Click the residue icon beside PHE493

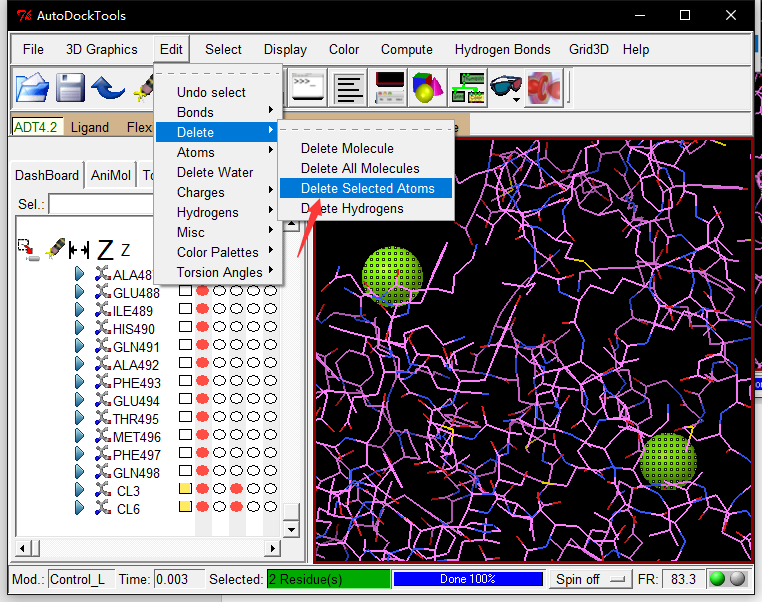click(x=103, y=381)
